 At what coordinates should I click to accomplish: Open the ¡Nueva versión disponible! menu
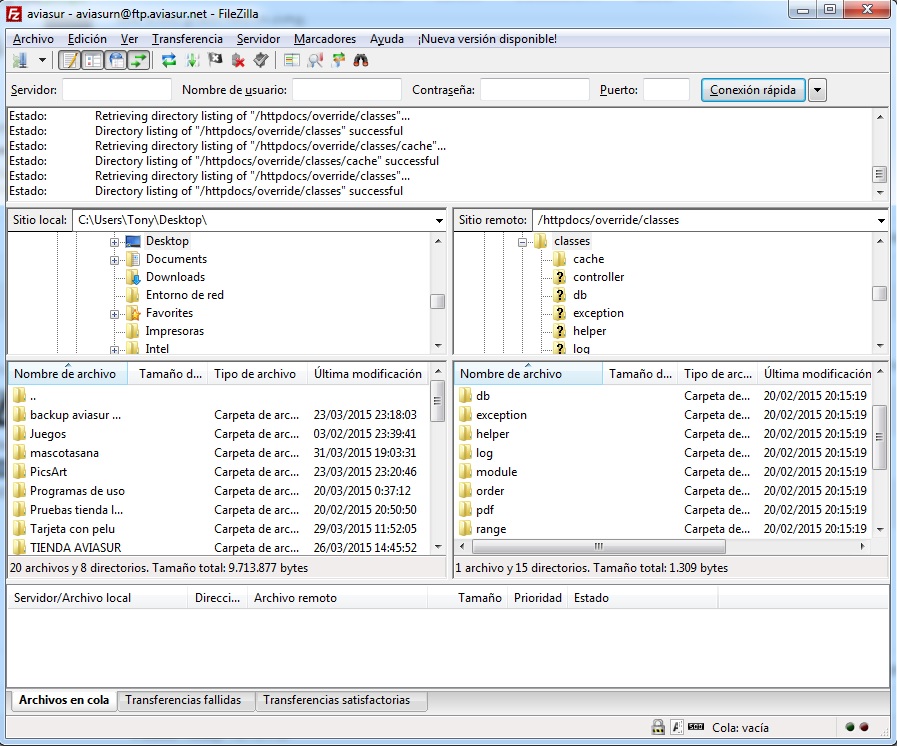coord(487,39)
